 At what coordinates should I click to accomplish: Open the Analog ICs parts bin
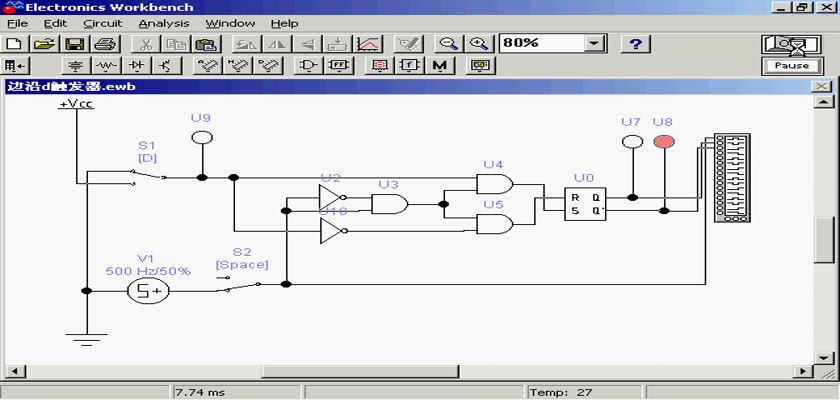[208, 66]
